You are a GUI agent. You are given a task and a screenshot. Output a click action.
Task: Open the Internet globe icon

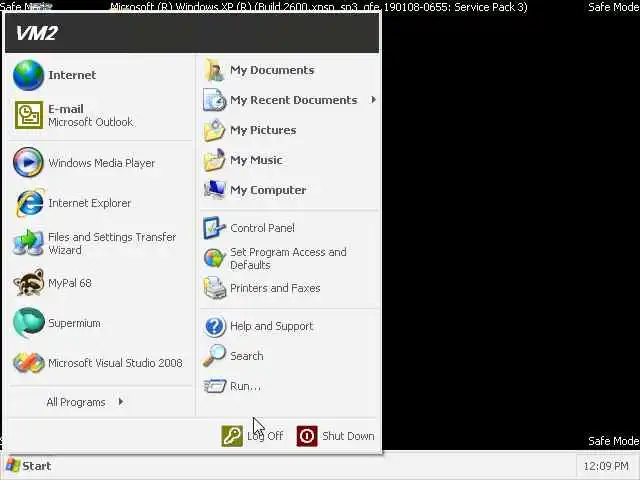pos(28,75)
